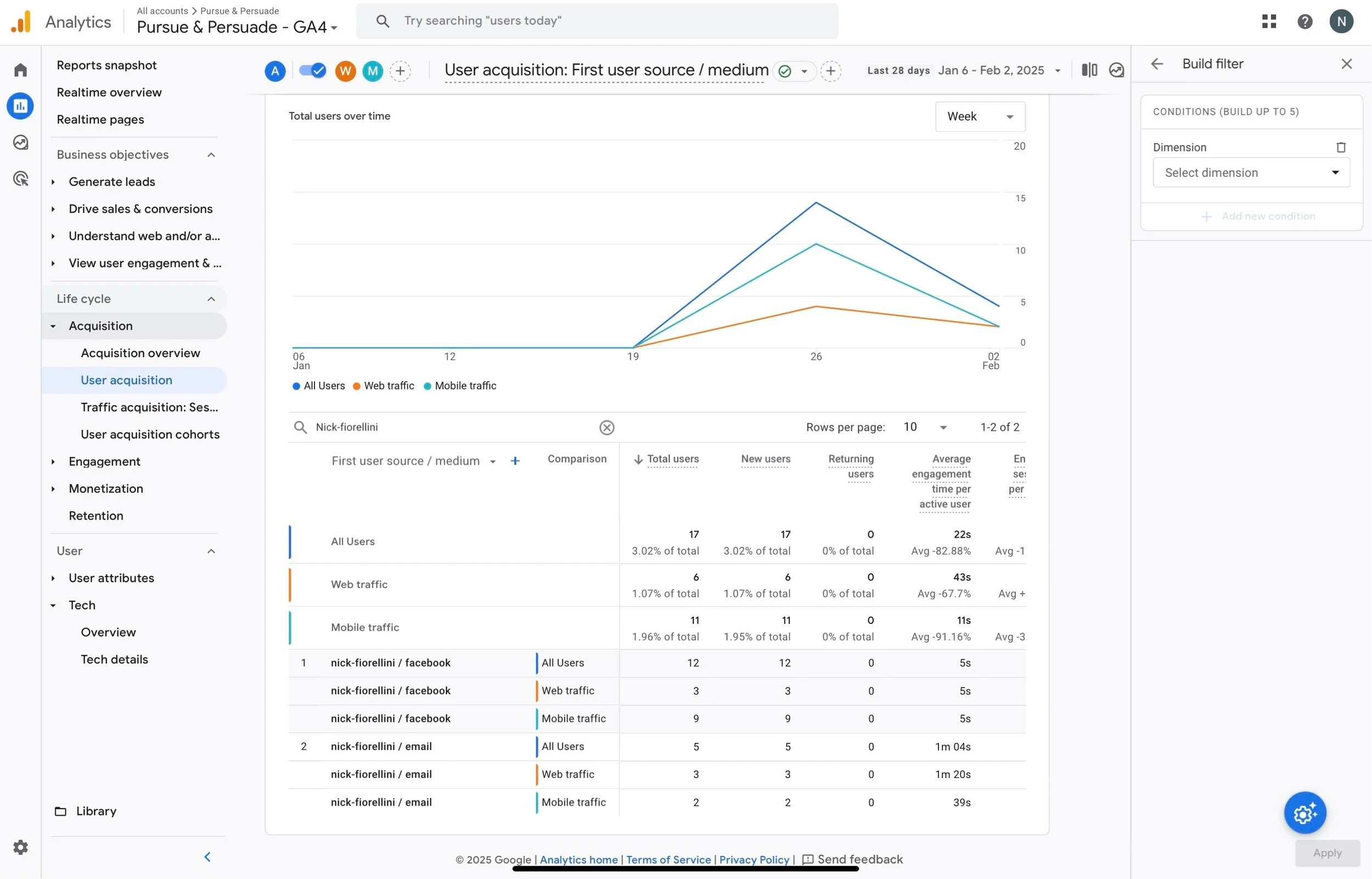Delete the Dimension condition trash icon
This screenshot has height=879, width=1372.
pyautogui.click(x=1341, y=147)
